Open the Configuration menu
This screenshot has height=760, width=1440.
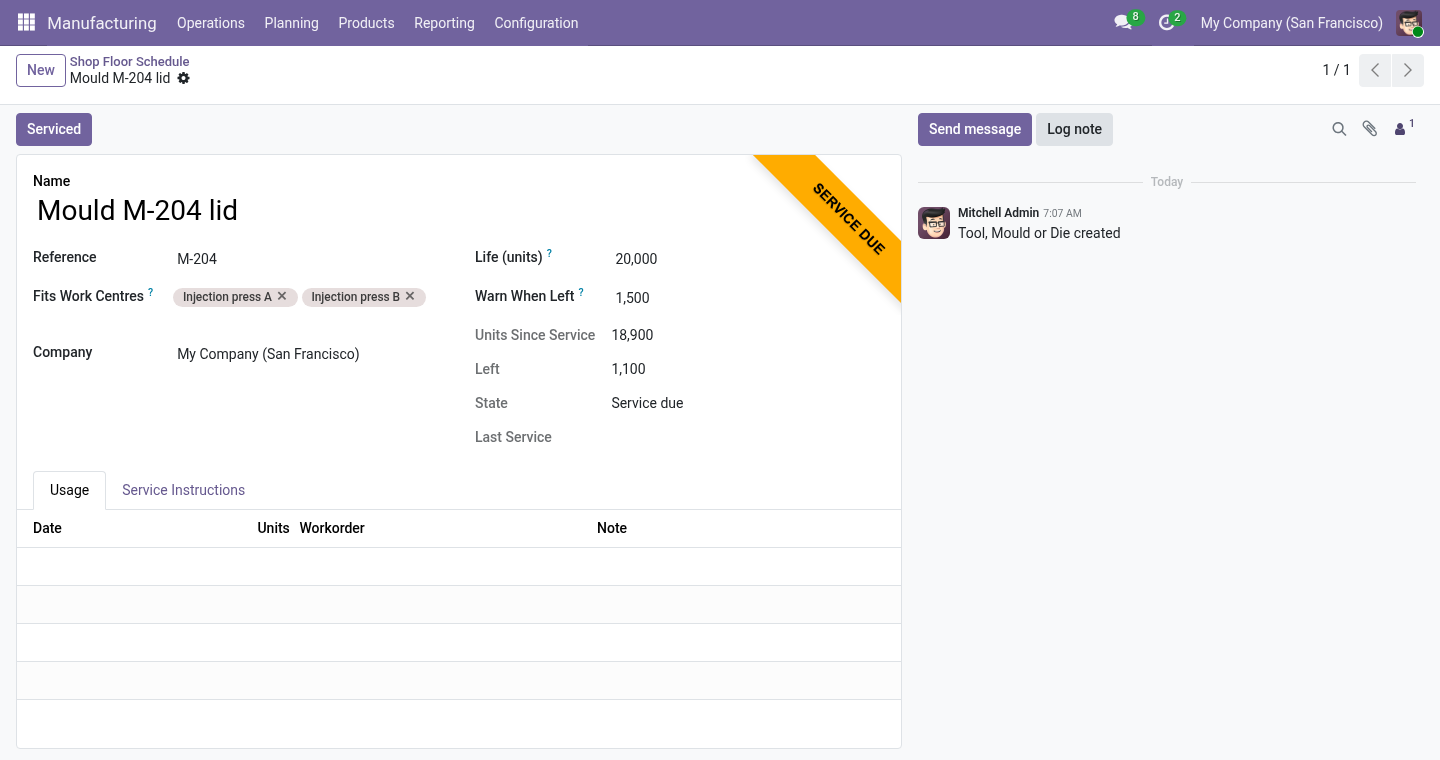pos(536,23)
